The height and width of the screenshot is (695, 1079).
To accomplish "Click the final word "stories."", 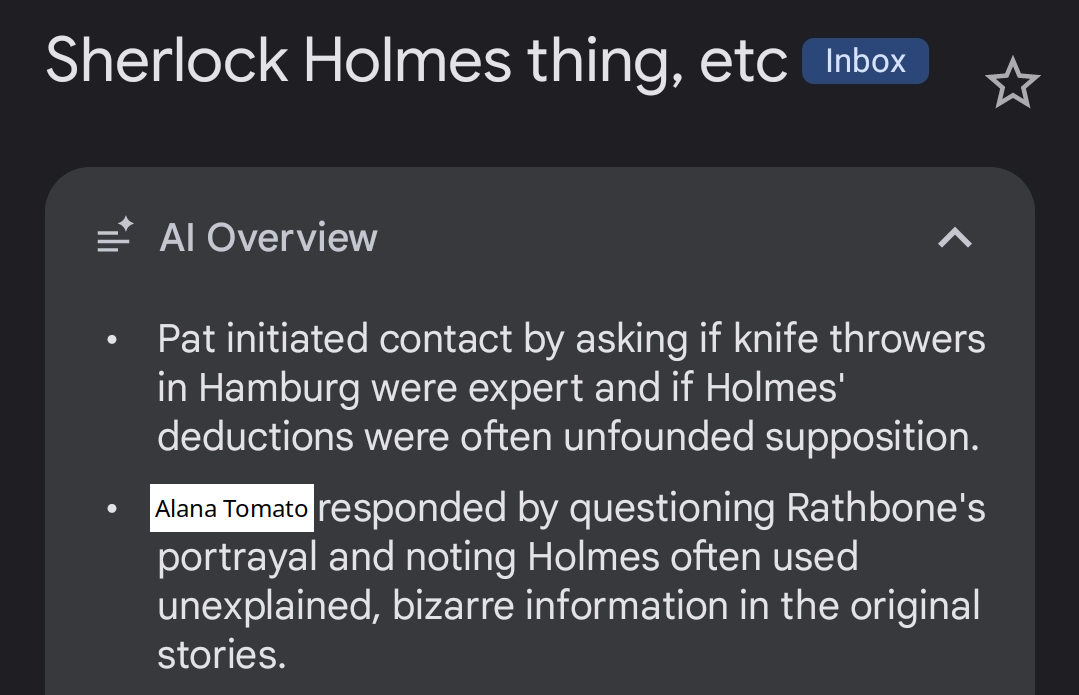I will [222, 655].
